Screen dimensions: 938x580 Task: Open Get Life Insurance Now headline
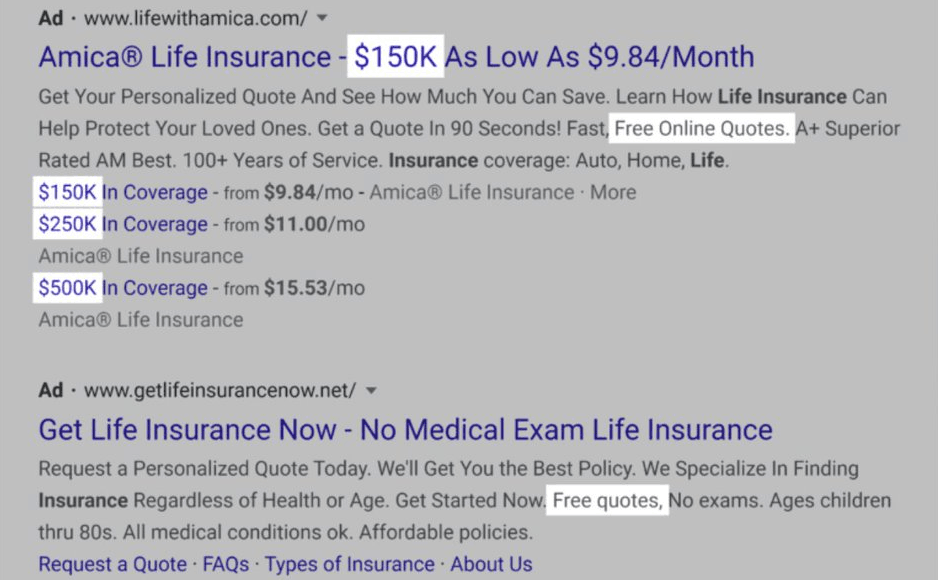pyautogui.click(x=405, y=430)
